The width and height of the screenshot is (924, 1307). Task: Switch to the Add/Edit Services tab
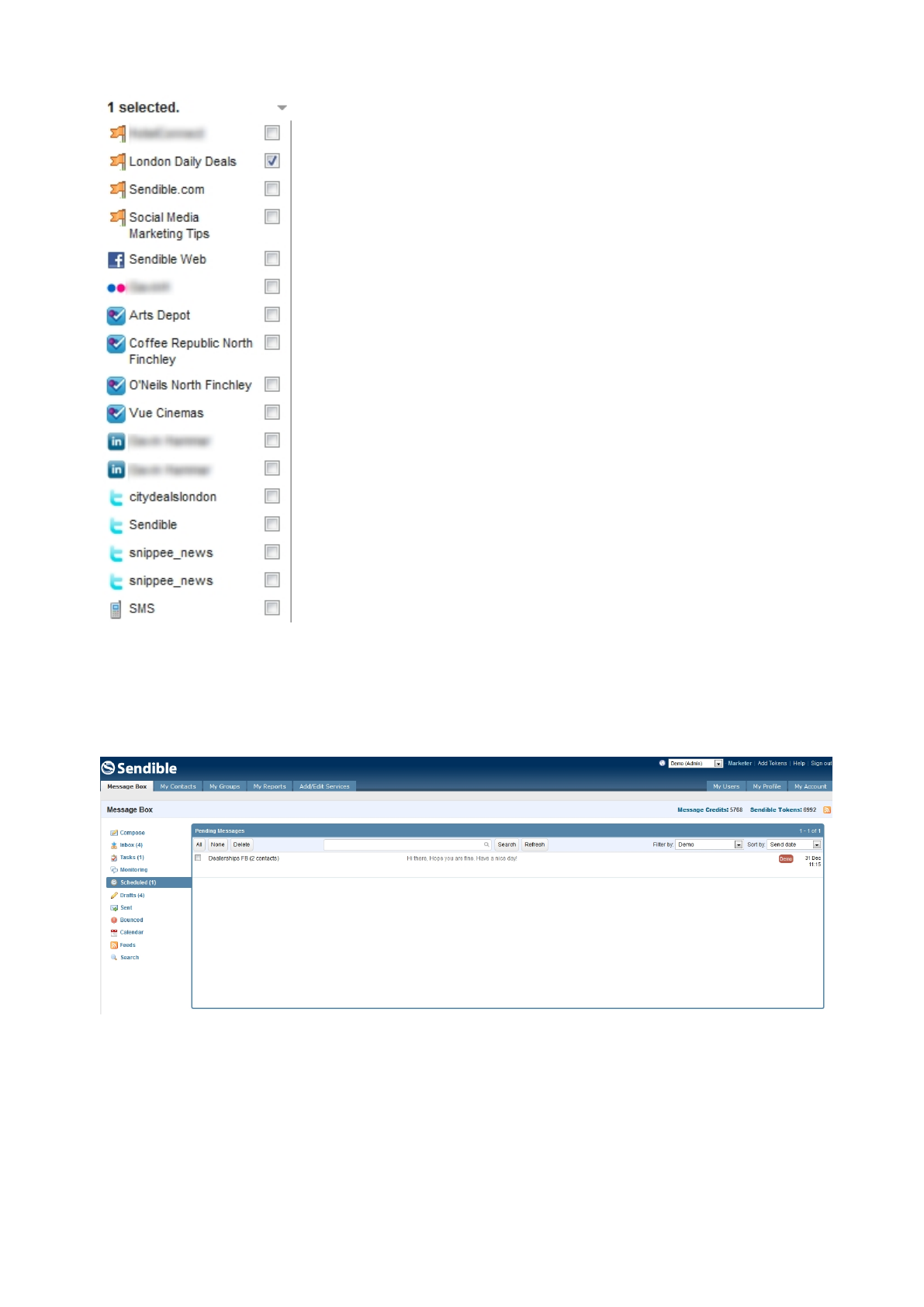pos(325,786)
